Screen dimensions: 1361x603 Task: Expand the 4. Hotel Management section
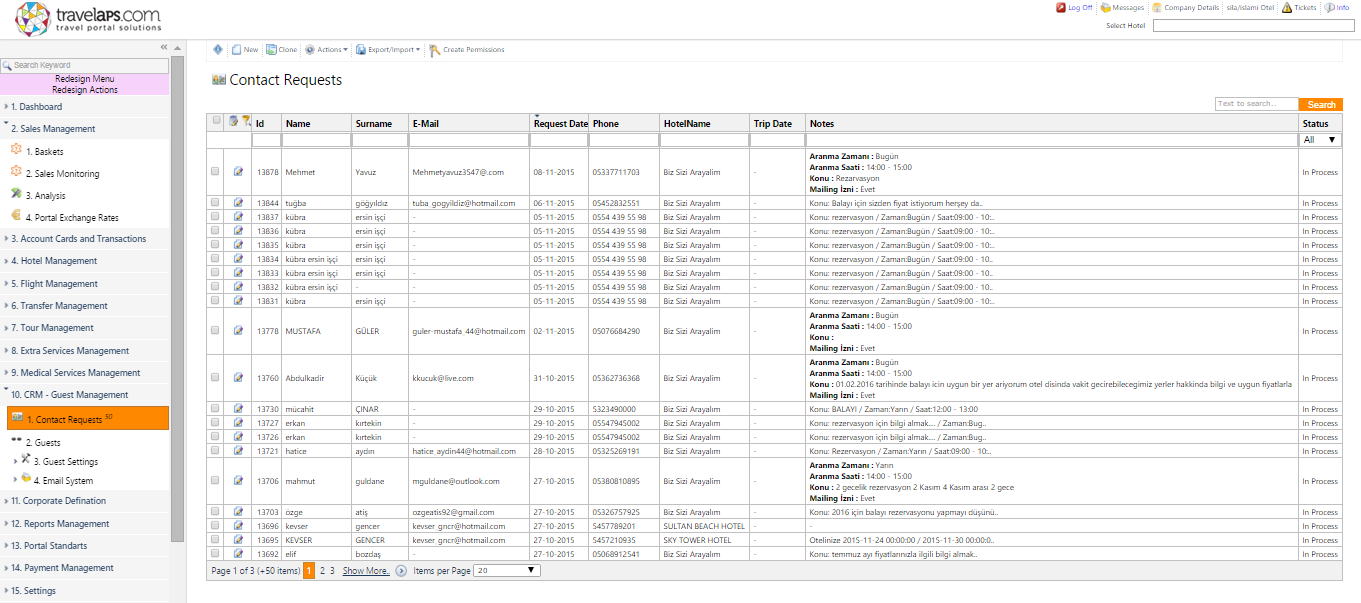tap(85, 261)
